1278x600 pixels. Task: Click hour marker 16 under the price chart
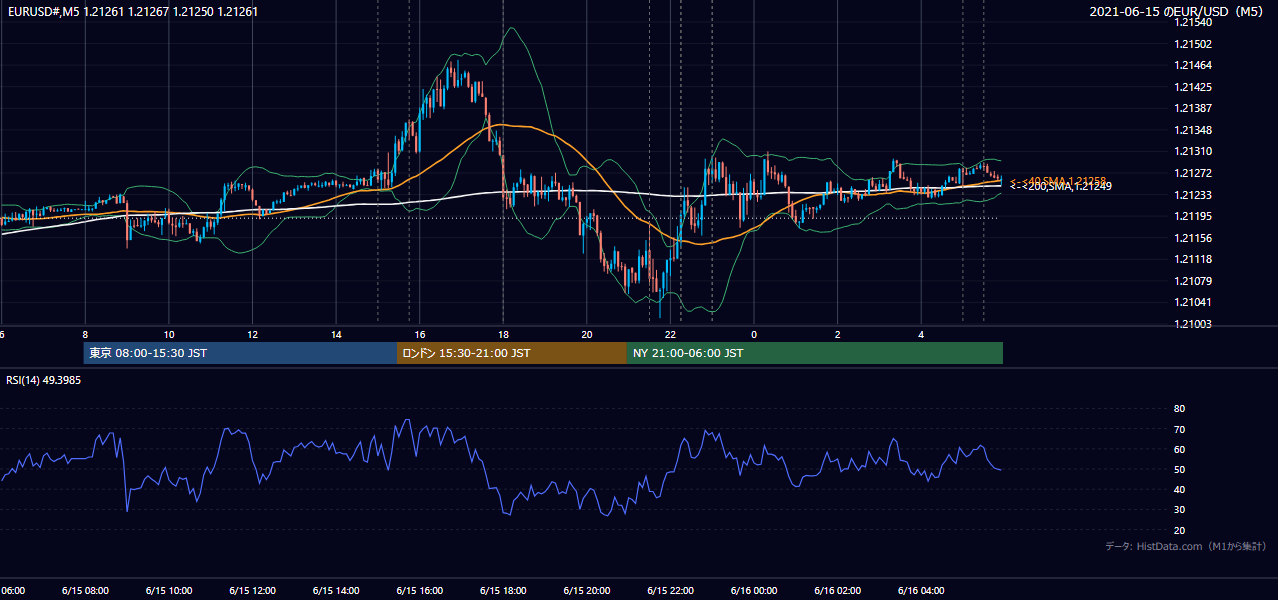420,335
